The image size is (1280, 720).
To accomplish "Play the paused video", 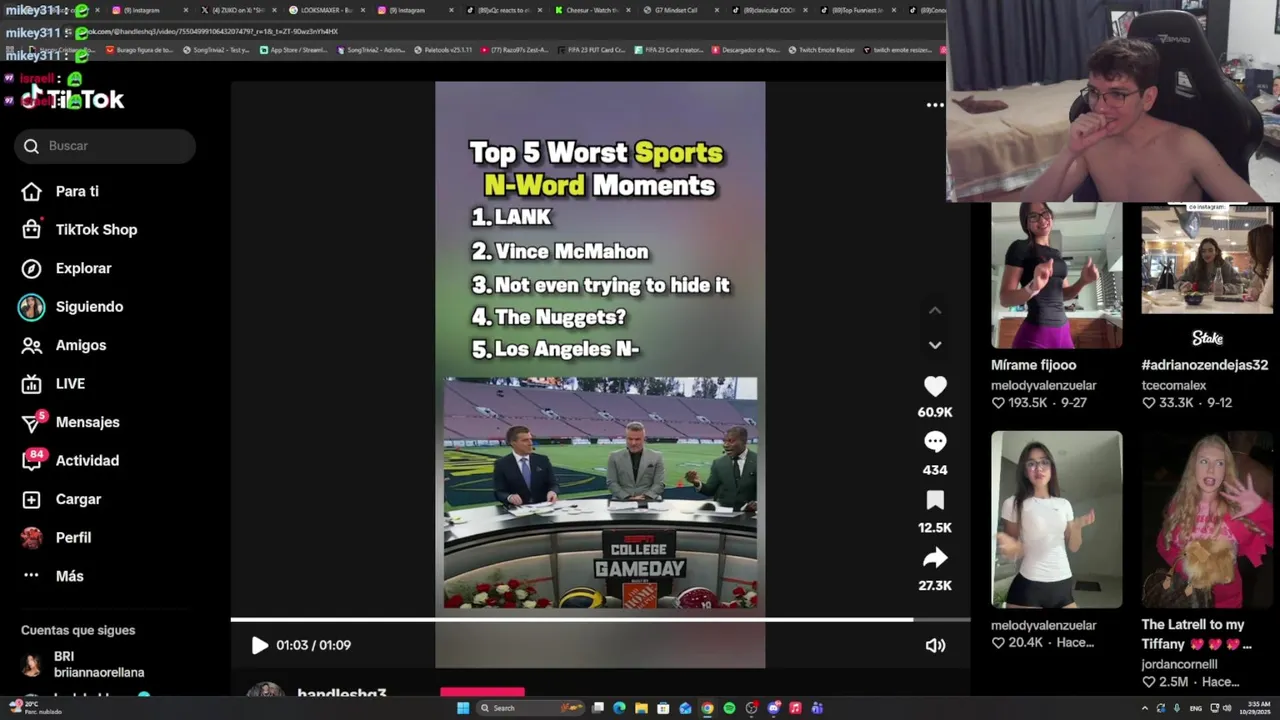I will pos(260,645).
